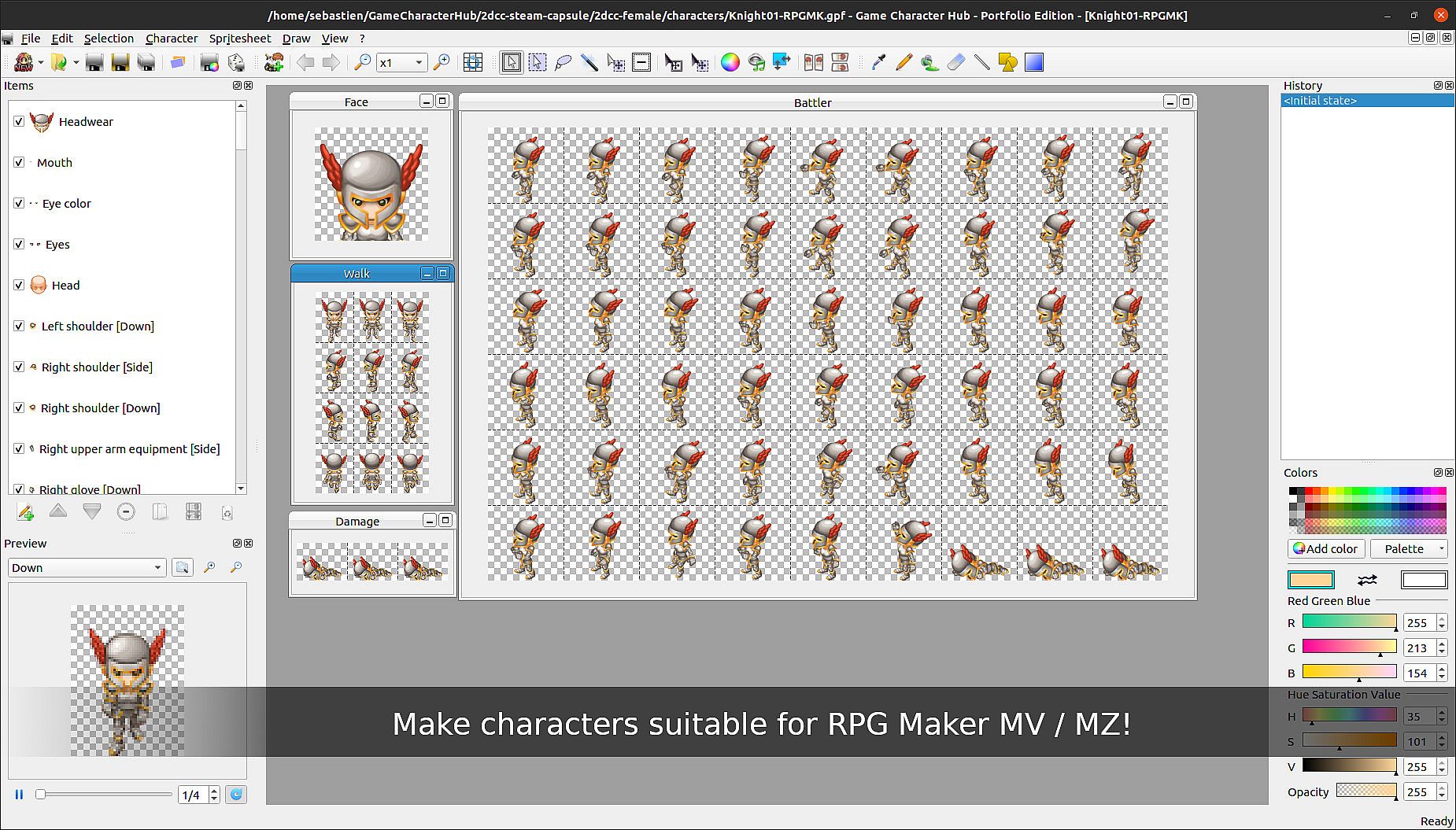Select the paint bucket fill tool
1456x830 pixels.
coord(929,63)
